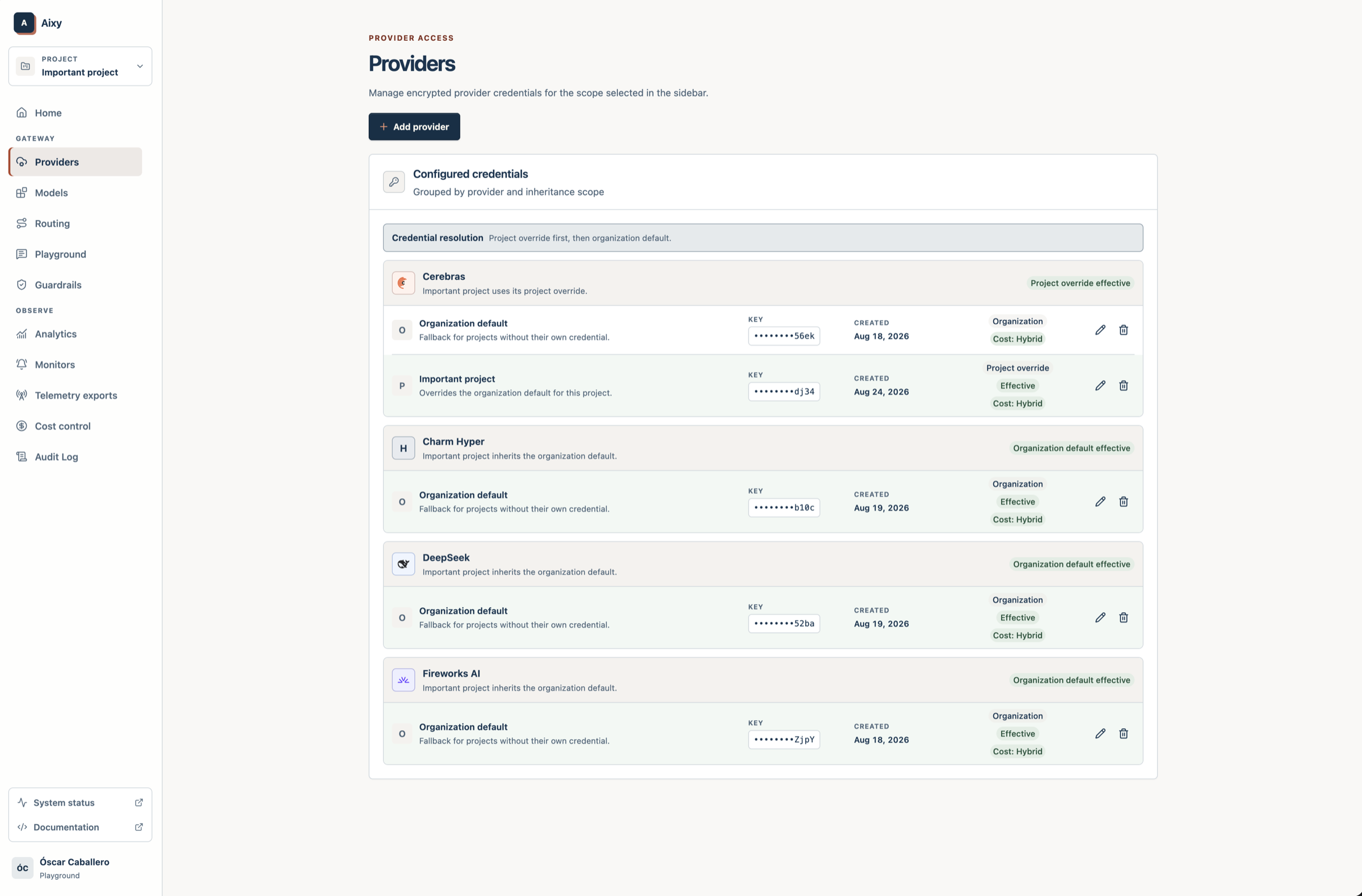Delete the Important project override credential
Screen dimensions: 1362x896
click(1123, 386)
